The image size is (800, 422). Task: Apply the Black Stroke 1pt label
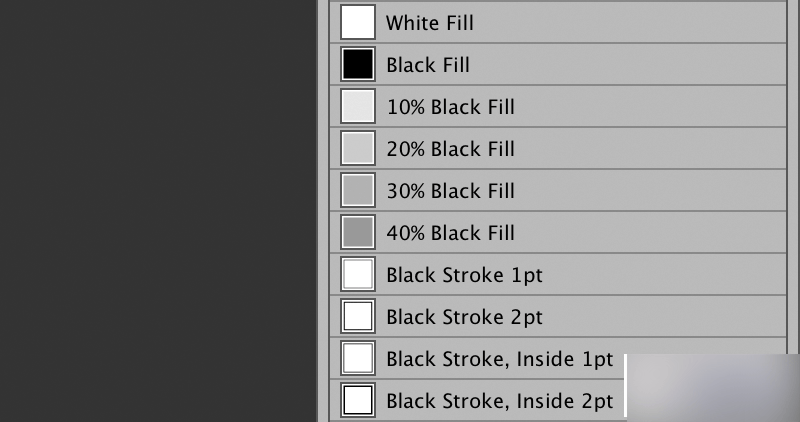(465, 275)
